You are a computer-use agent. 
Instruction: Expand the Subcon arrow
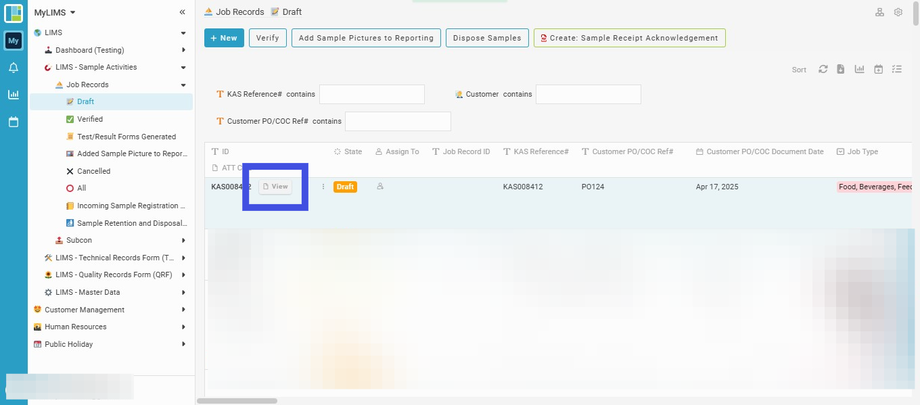point(183,240)
